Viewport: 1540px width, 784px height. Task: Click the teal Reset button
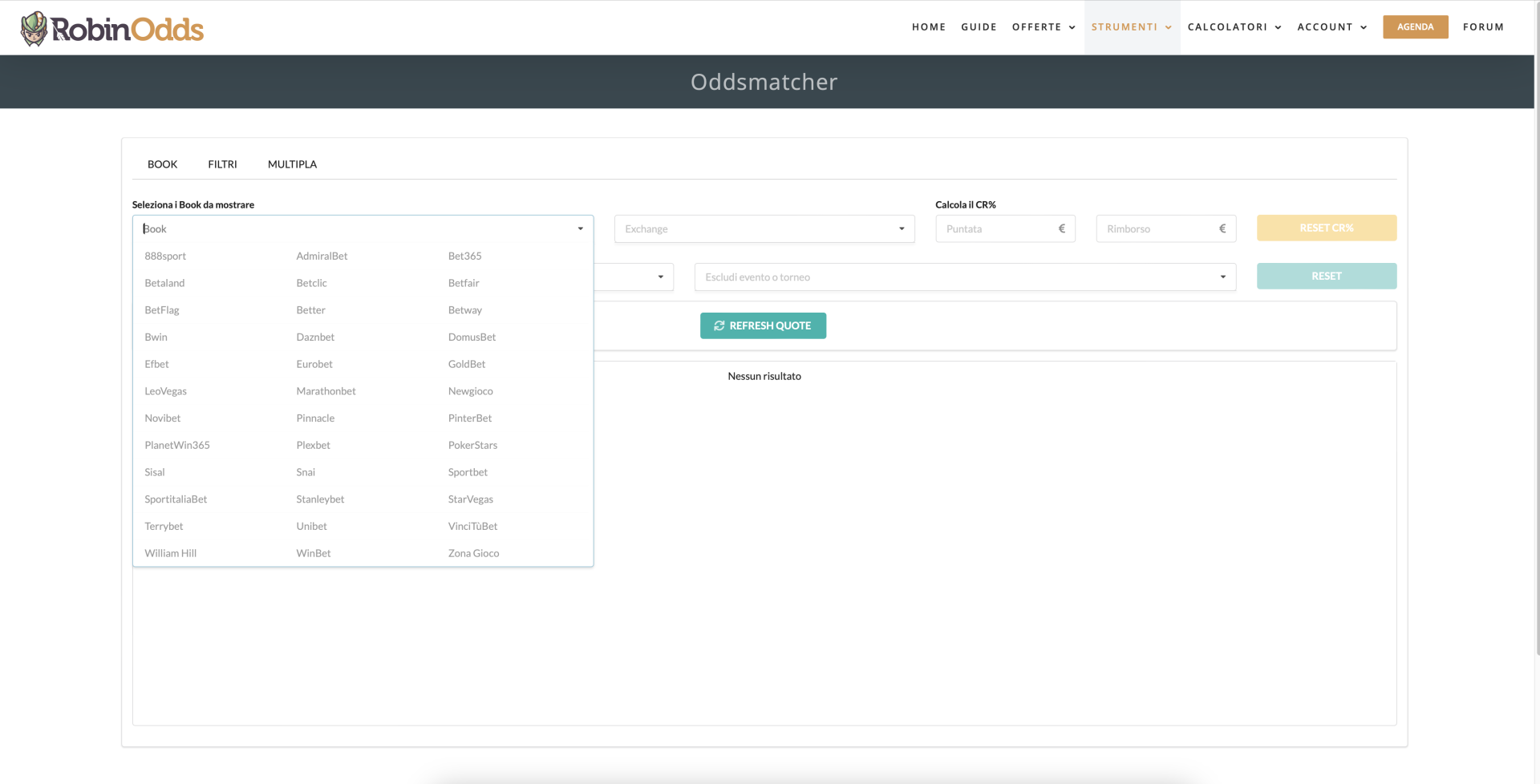(1327, 276)
